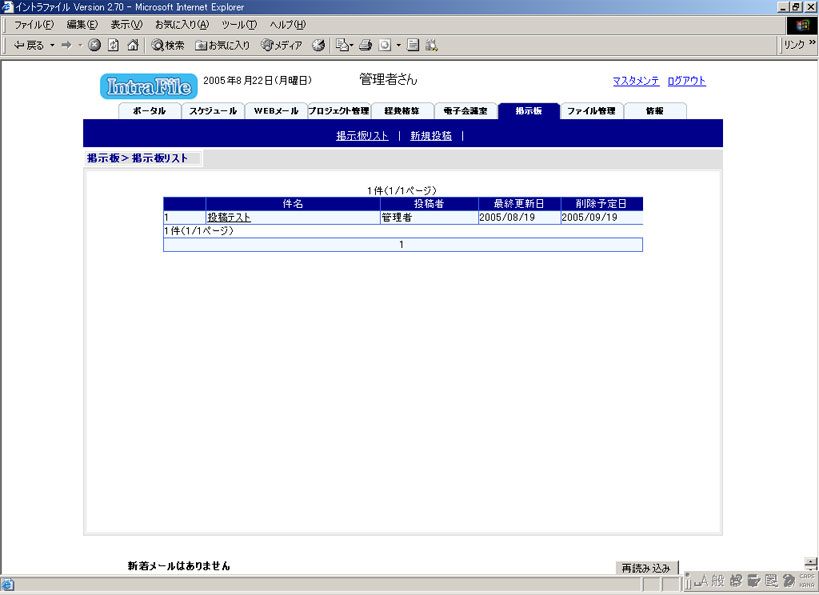Image resolution: width=819 pixels, height=595 pixels.
Task: Open the browser history icon
Action: click(318, 45)
